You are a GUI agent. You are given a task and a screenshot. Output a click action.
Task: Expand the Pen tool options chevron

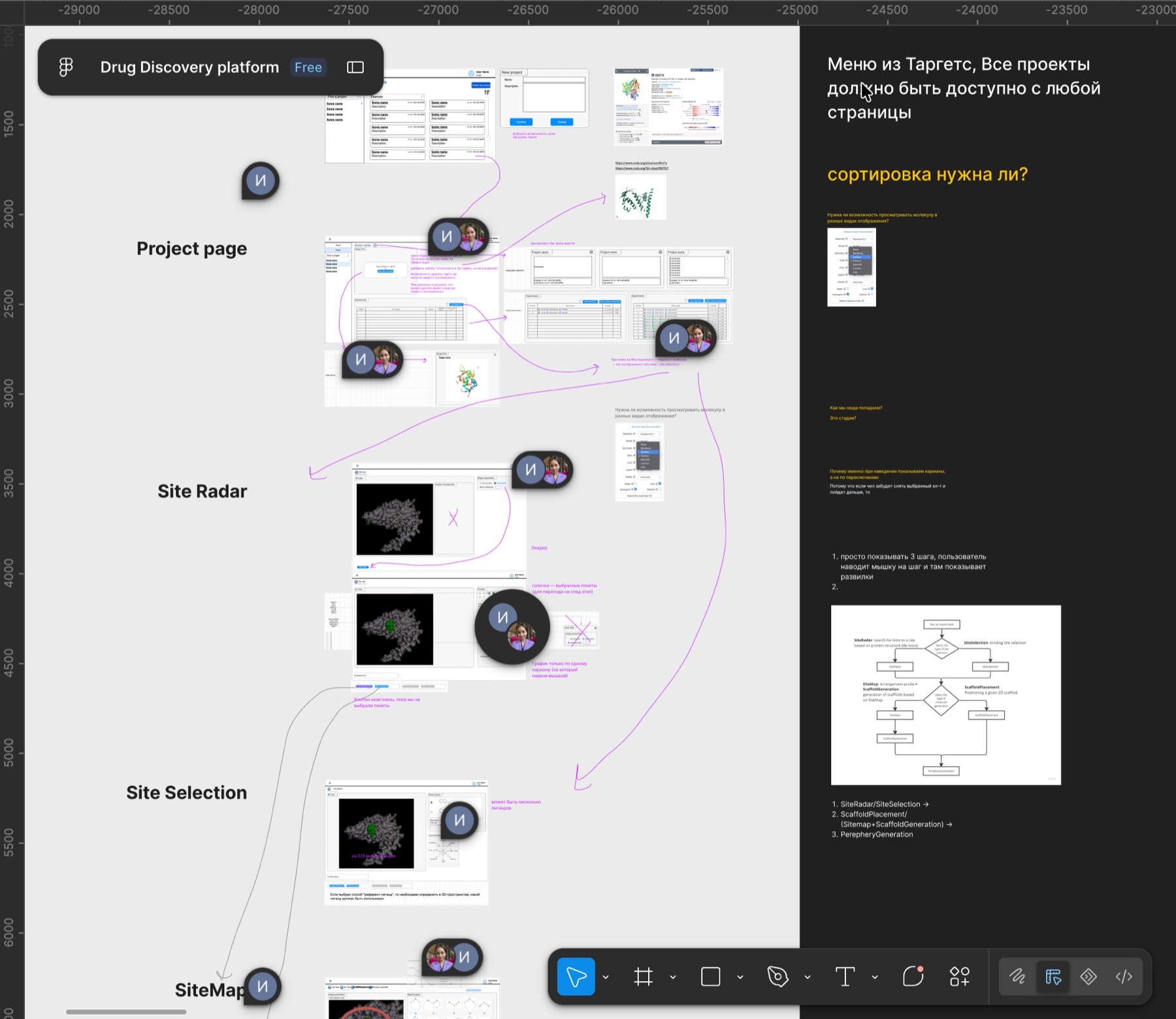(808, 977)
